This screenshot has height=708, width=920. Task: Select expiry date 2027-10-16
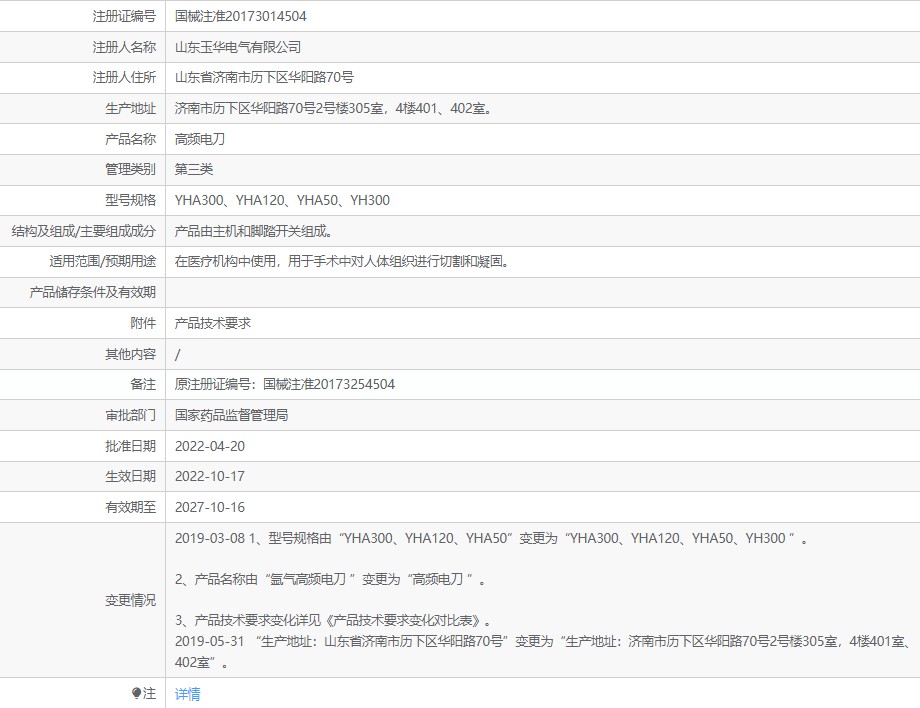(209, 507)
